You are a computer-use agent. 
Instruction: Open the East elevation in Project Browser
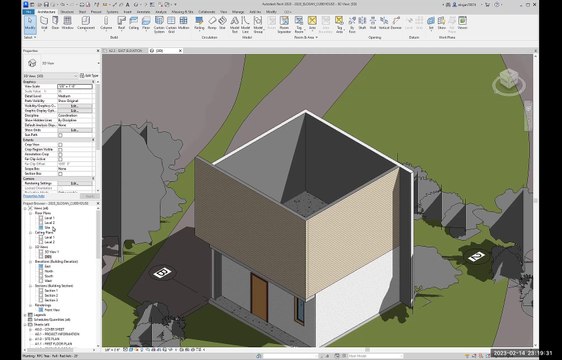(48, 267)
